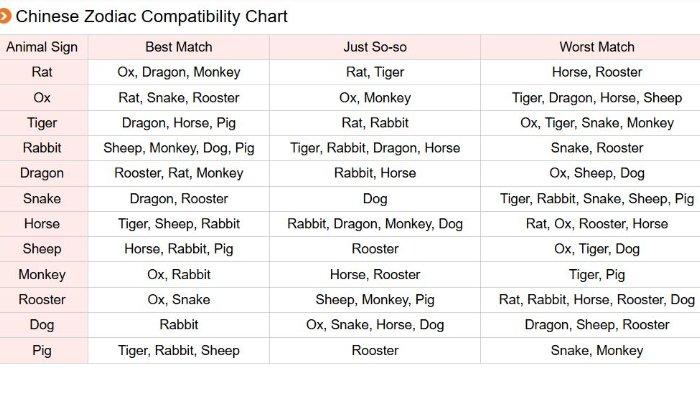Select the Pig row label

[x=42, y=351]
